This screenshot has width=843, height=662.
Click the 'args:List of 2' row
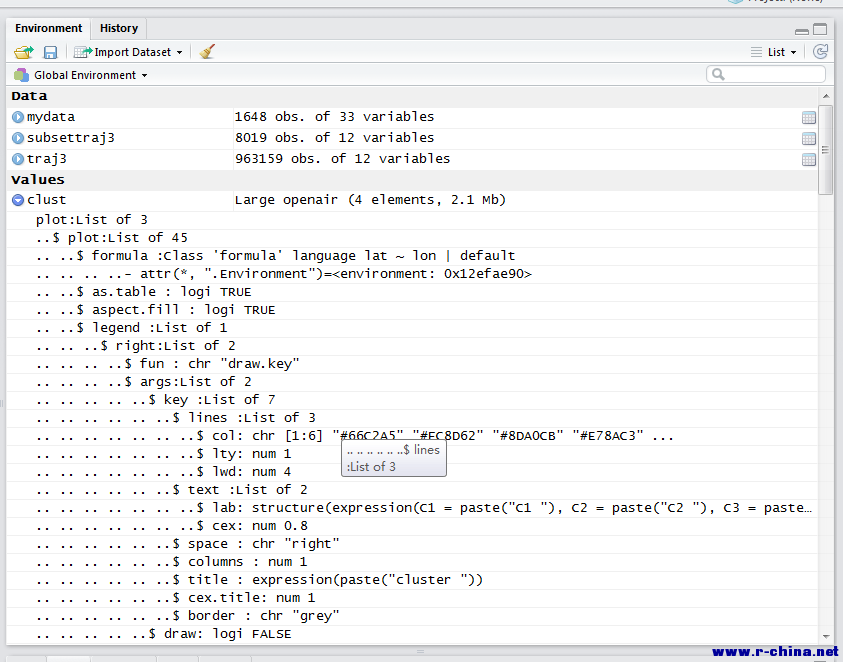[412, 382]
